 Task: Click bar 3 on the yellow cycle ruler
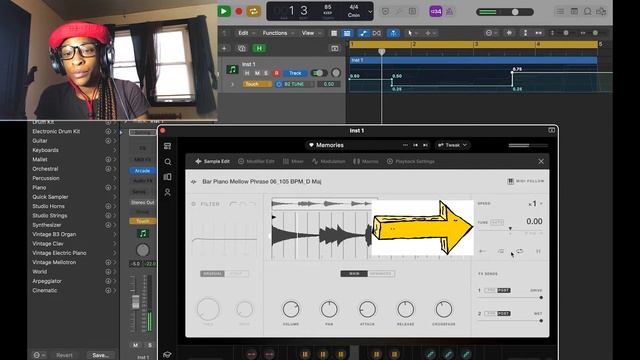pos(476,44)
